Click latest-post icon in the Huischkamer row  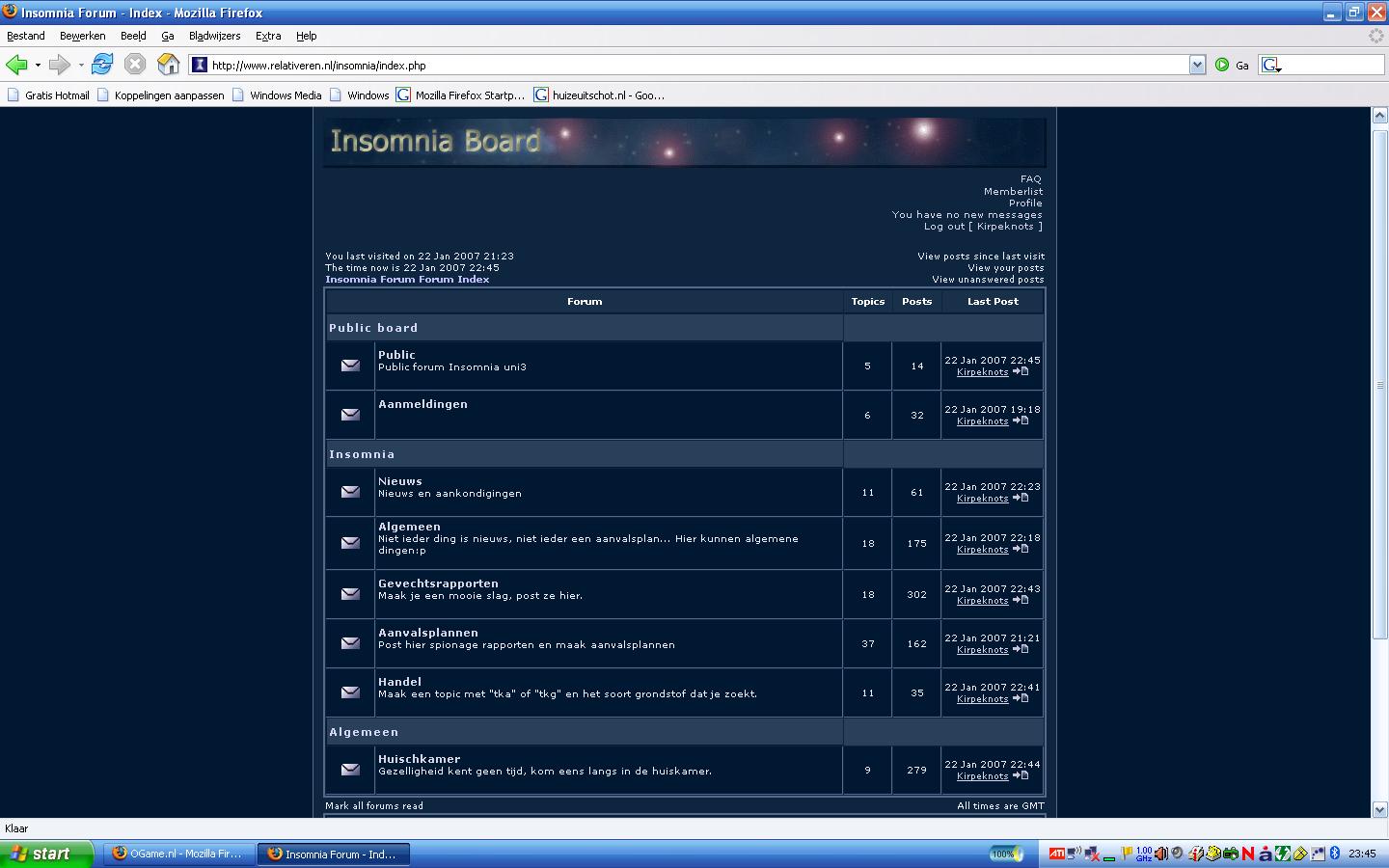click(x=1021, y=775)
